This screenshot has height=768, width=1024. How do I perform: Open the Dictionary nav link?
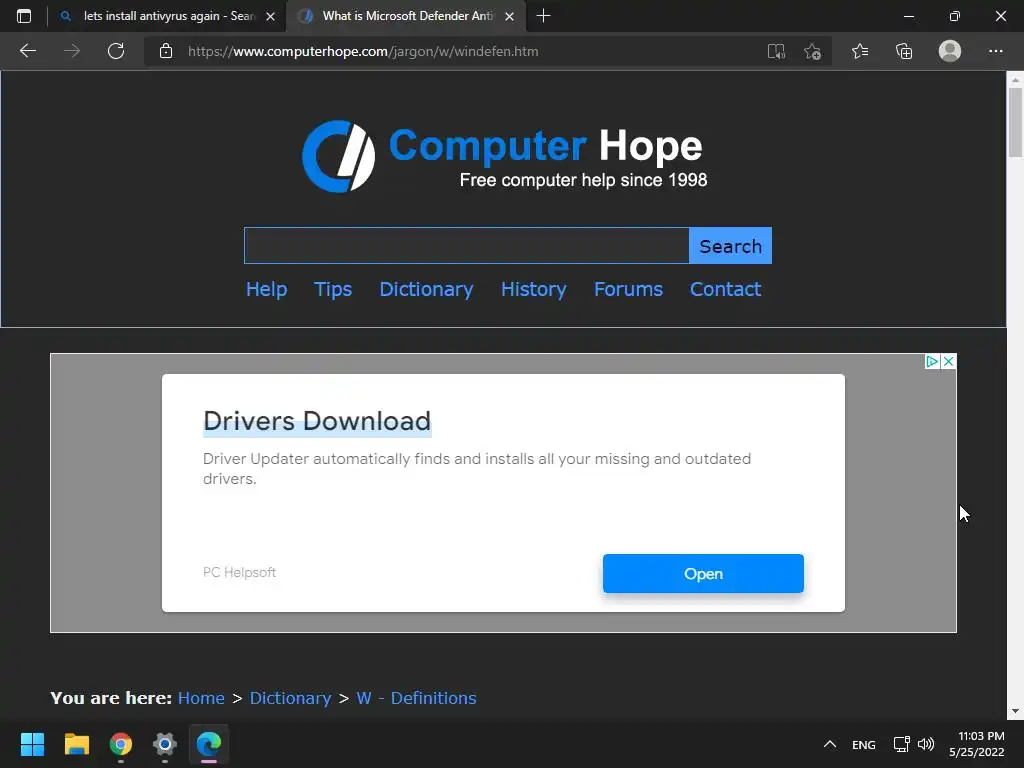pos(426,289)
